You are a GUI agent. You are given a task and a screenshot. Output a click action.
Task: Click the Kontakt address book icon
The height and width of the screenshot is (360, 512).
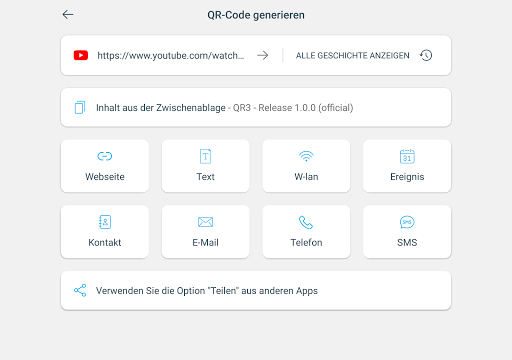pos(105,222)
